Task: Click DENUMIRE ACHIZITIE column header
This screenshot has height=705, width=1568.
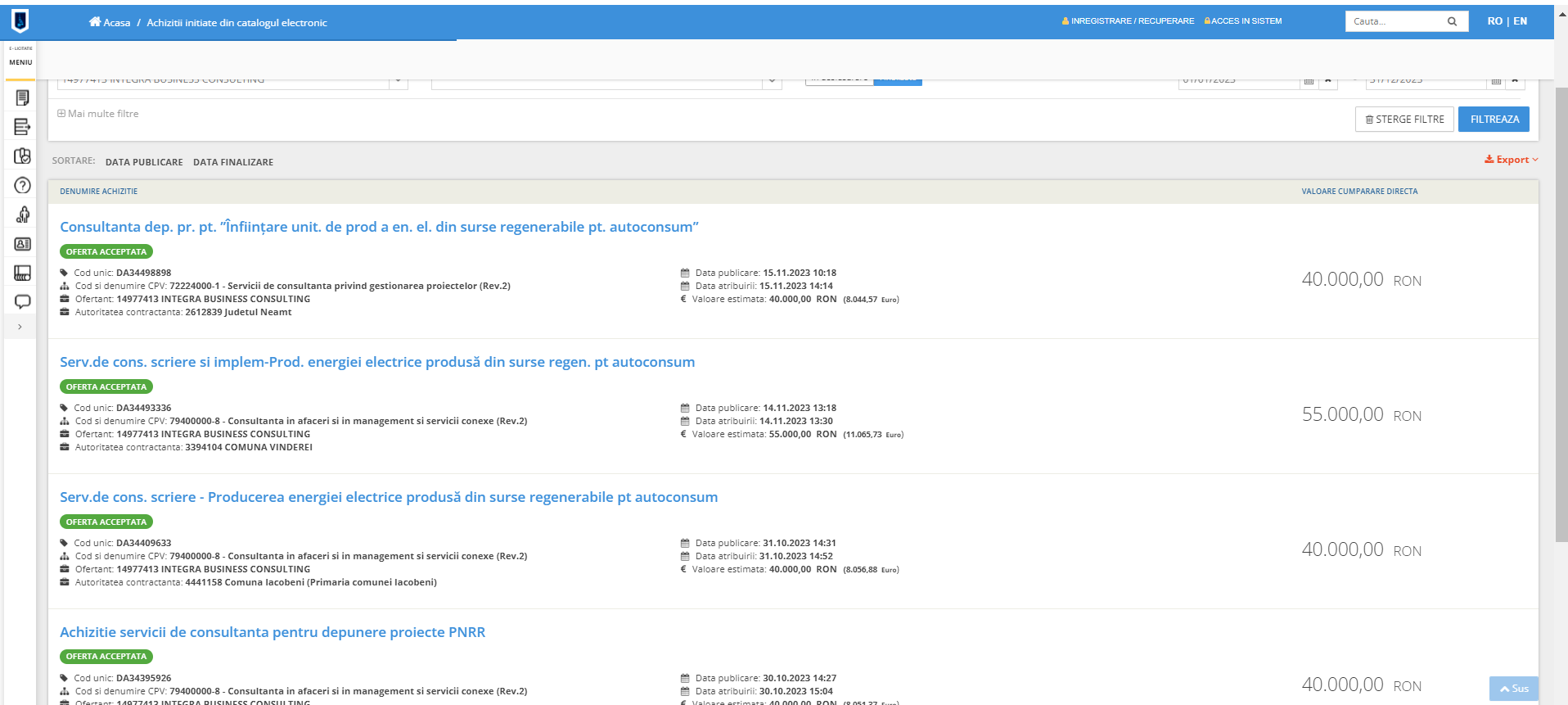Action: point(98,192)
